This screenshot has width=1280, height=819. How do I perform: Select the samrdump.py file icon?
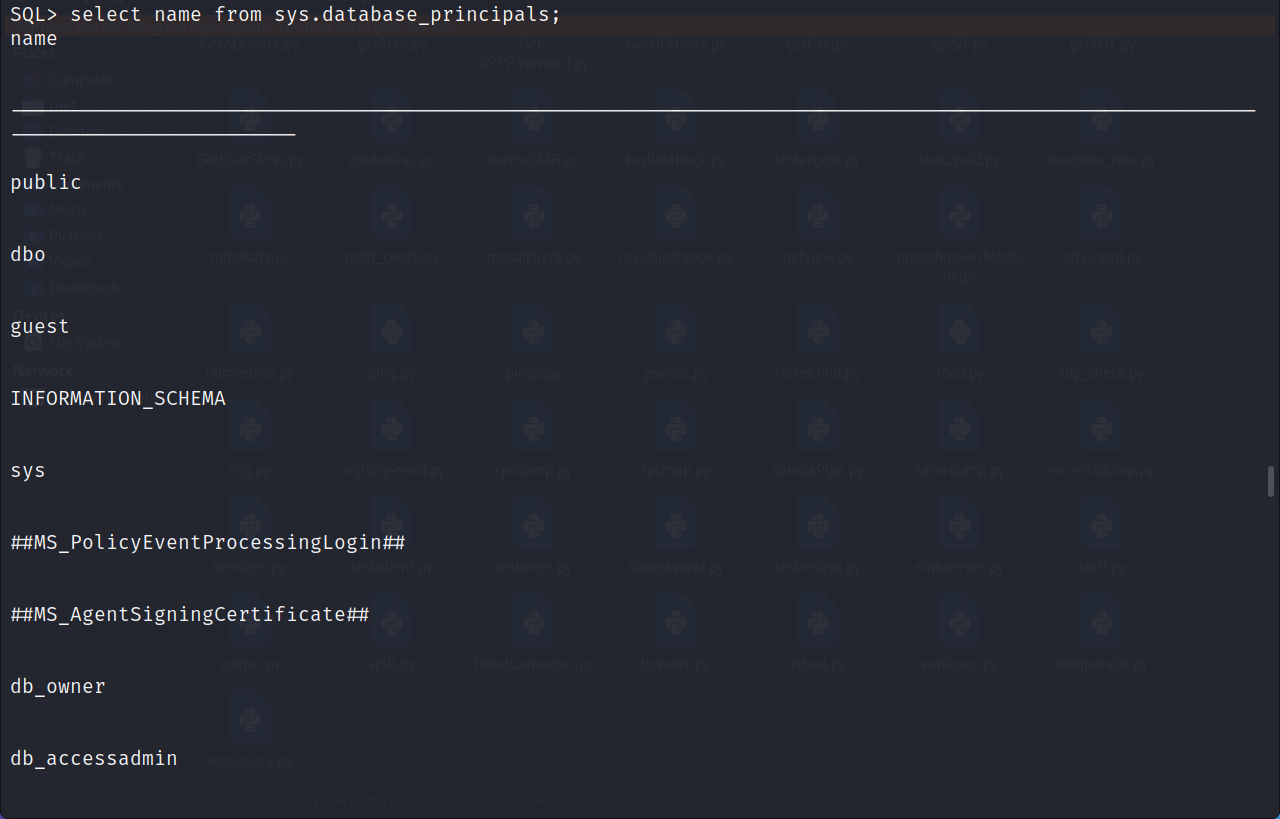pyautogui.click(x=960, y=427)
